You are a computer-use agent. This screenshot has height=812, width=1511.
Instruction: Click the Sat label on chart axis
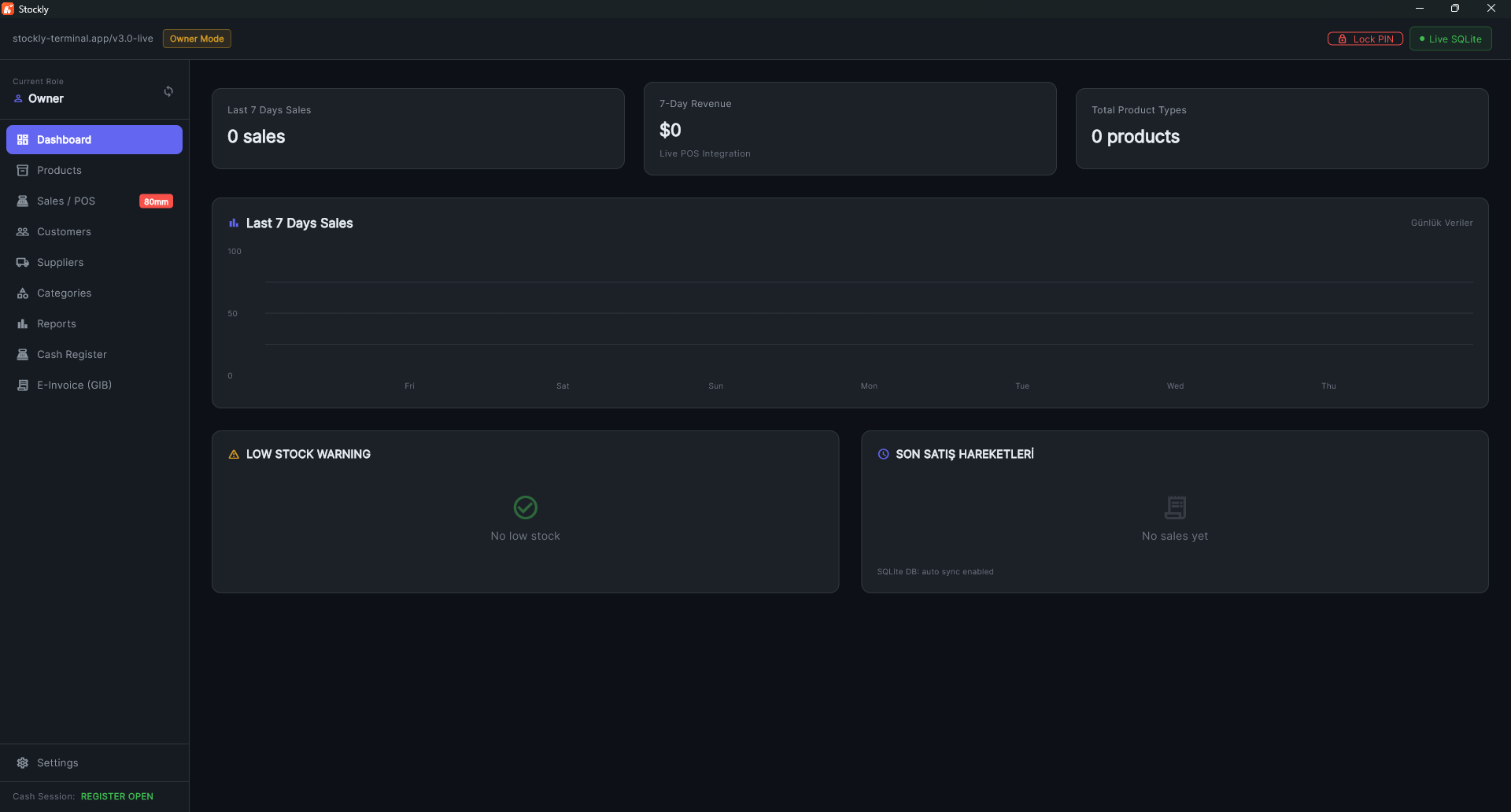(563, 386)
